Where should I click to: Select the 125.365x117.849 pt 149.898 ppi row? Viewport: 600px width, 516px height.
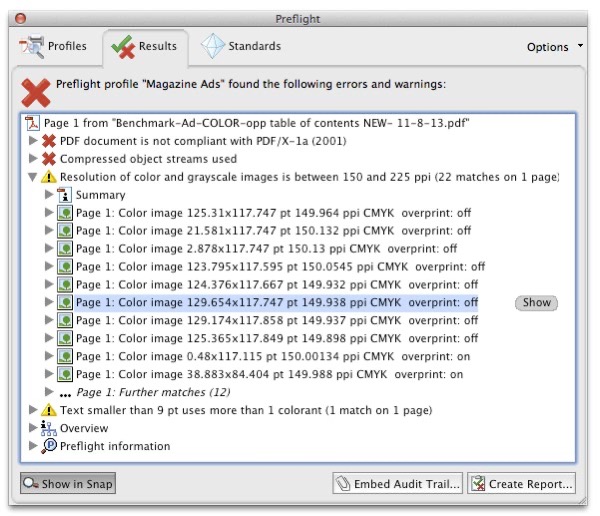pyautogui.click(x=277, y=338)
